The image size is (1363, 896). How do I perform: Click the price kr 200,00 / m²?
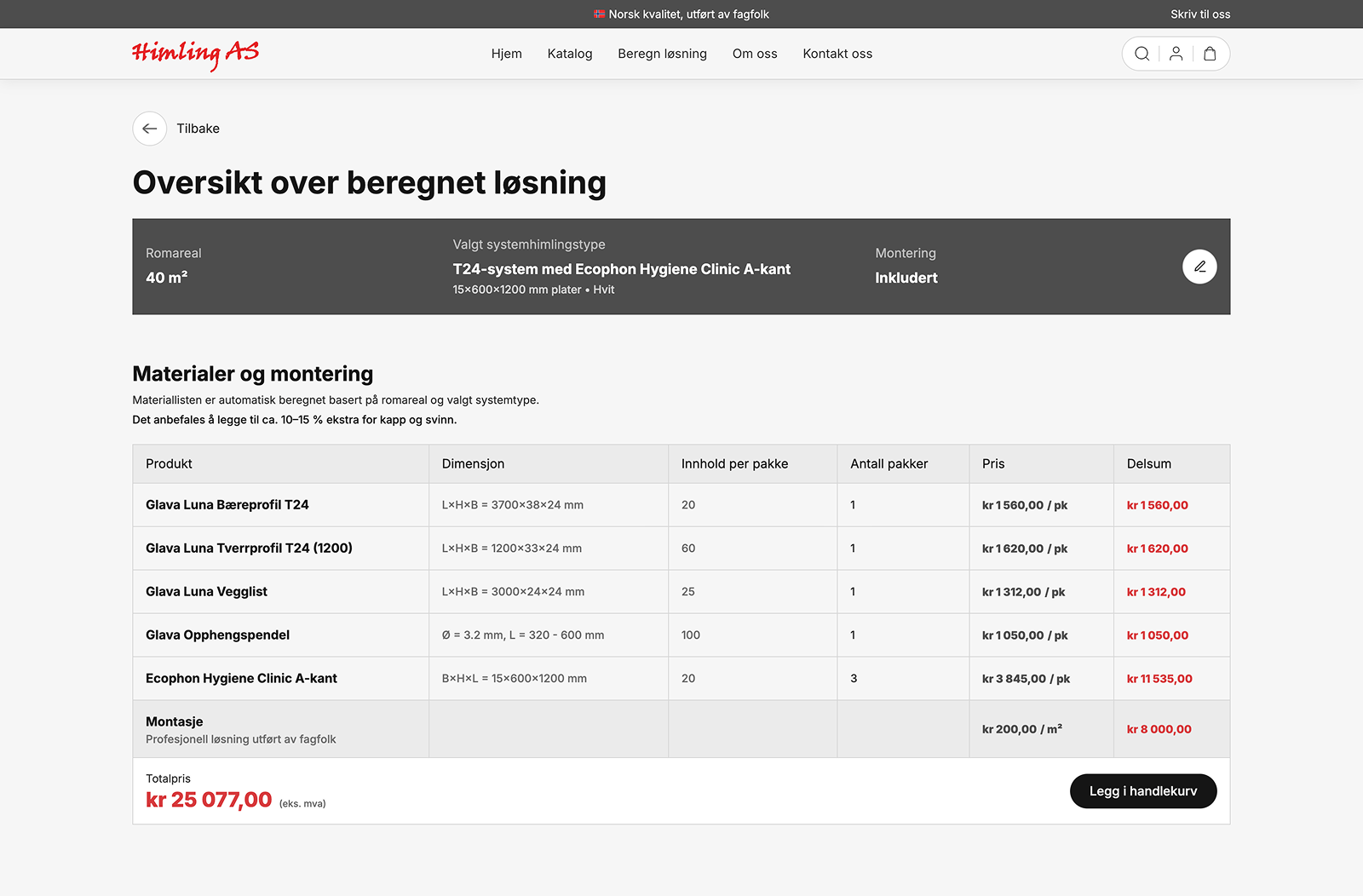pos(1022,729)
